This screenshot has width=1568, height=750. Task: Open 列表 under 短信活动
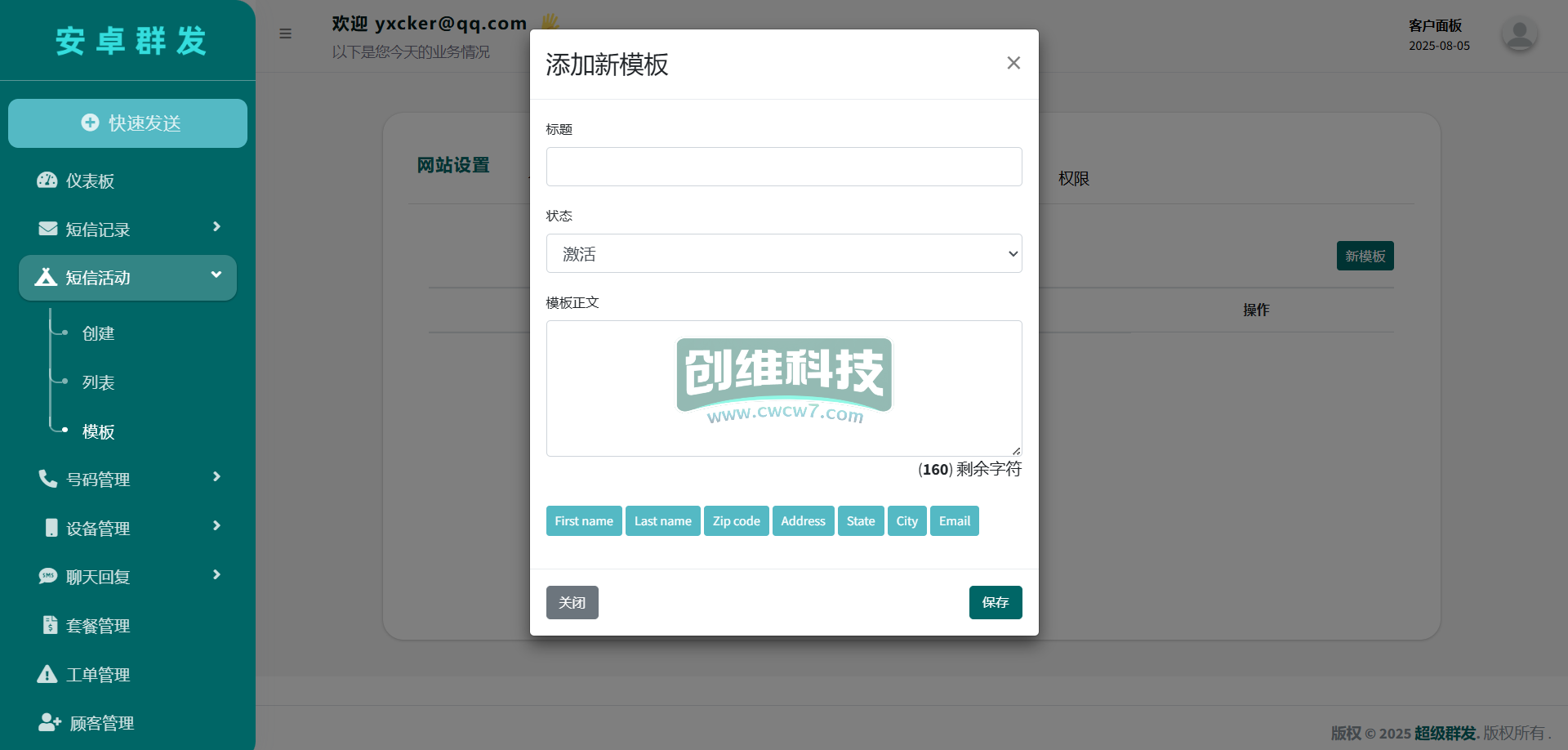point(98,382)
